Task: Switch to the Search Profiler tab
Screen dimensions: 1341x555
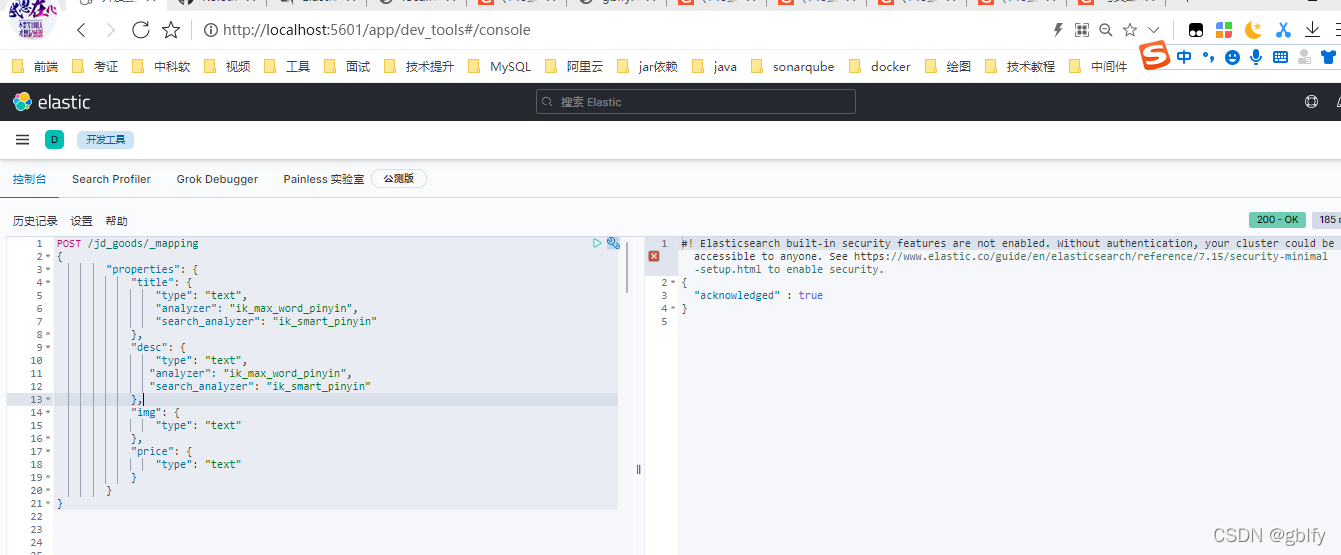Action: click(x=111, y=179)
